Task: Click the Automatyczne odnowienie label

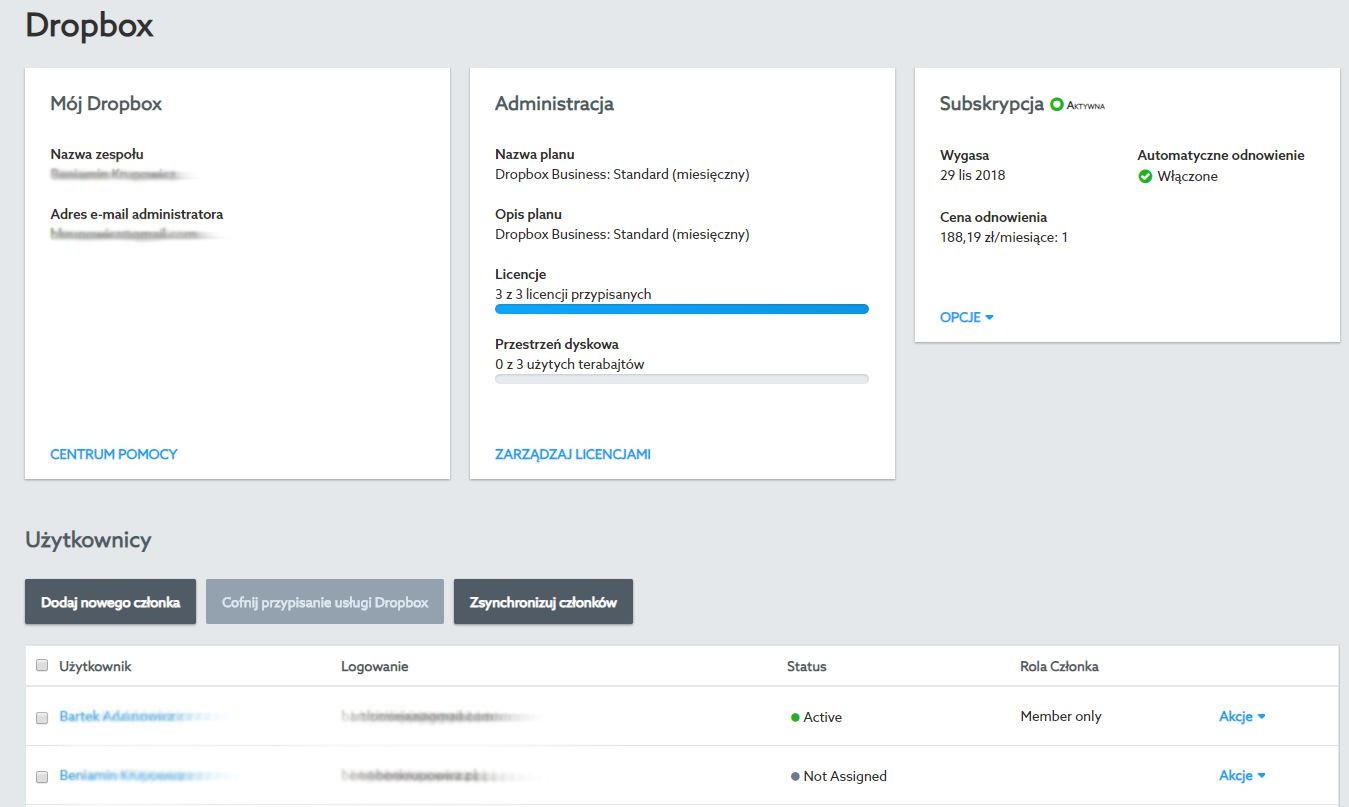Action: (1221, 155)
